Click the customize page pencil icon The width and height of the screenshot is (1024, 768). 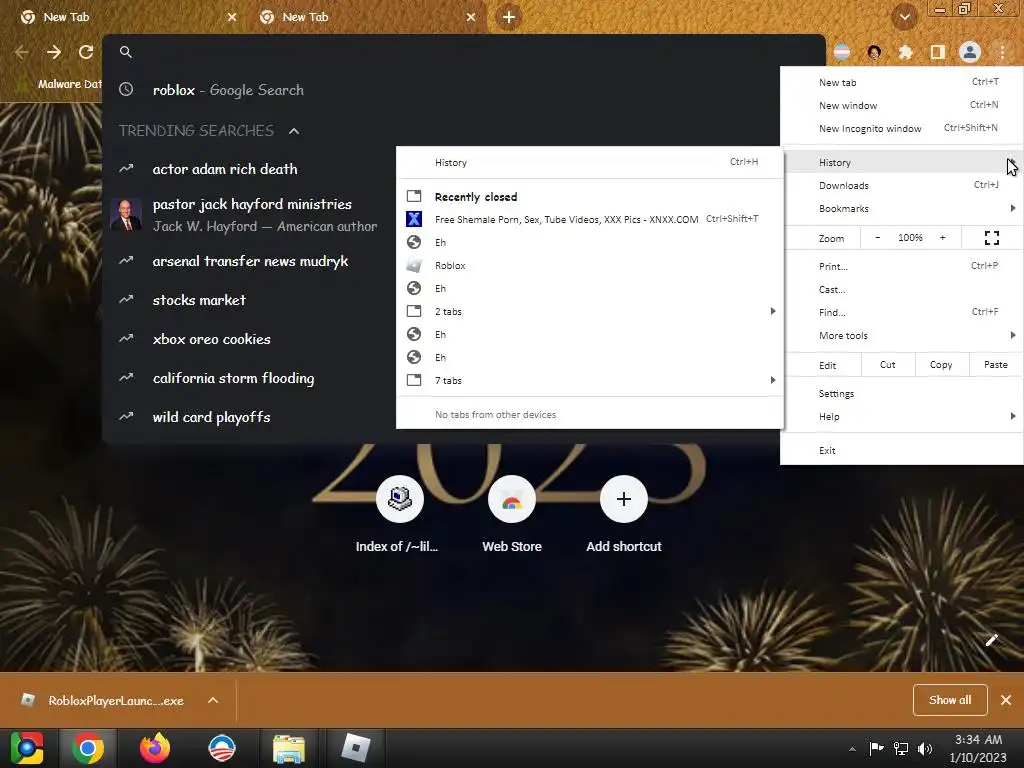click(x=991, y=640)
